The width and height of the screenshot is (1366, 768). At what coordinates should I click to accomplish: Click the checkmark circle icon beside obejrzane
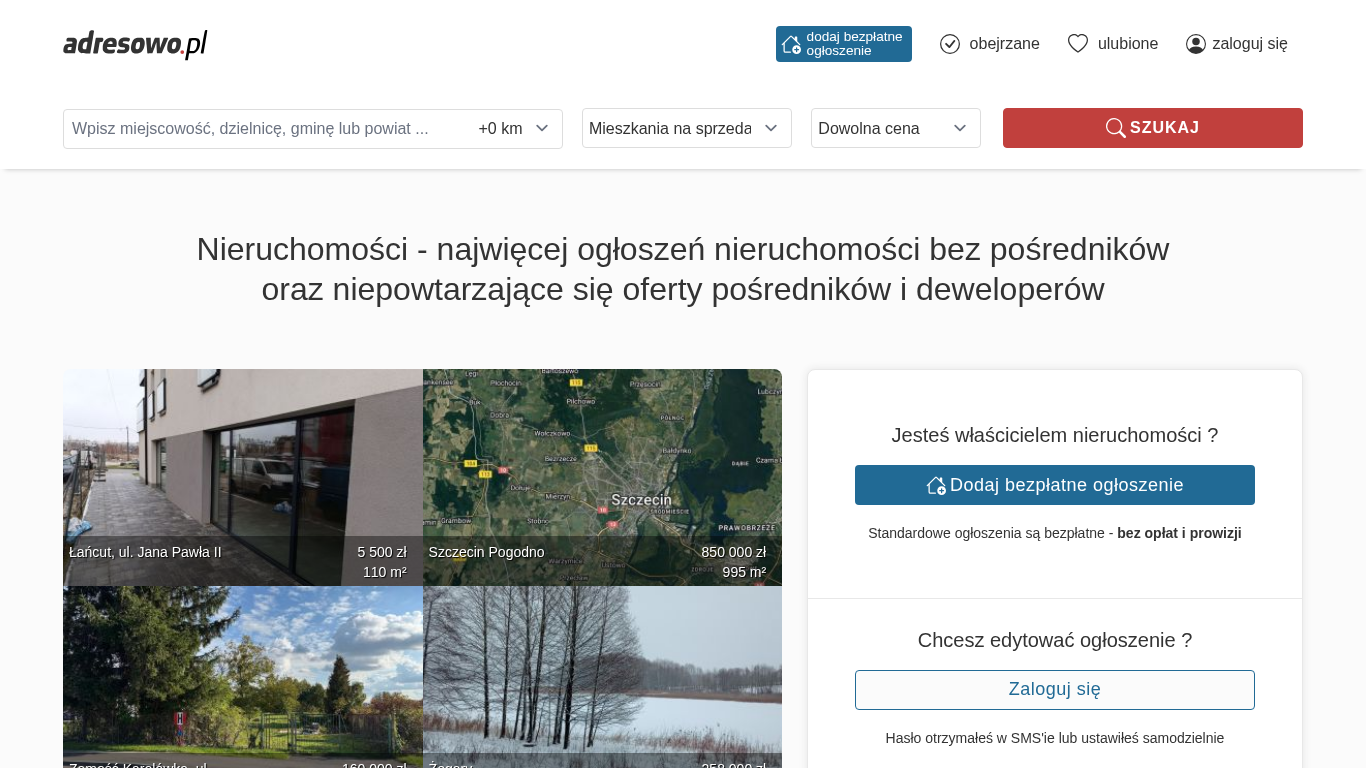coord(950,44)
